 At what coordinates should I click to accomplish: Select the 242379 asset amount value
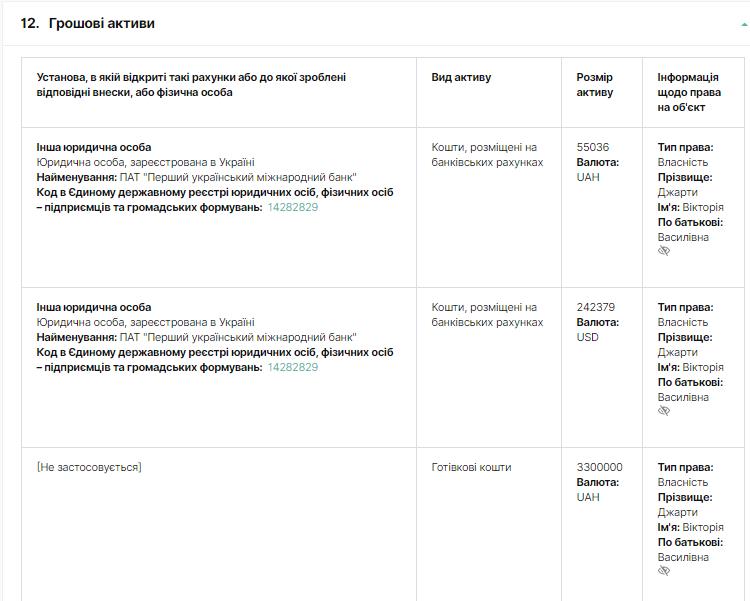(596, 307)
